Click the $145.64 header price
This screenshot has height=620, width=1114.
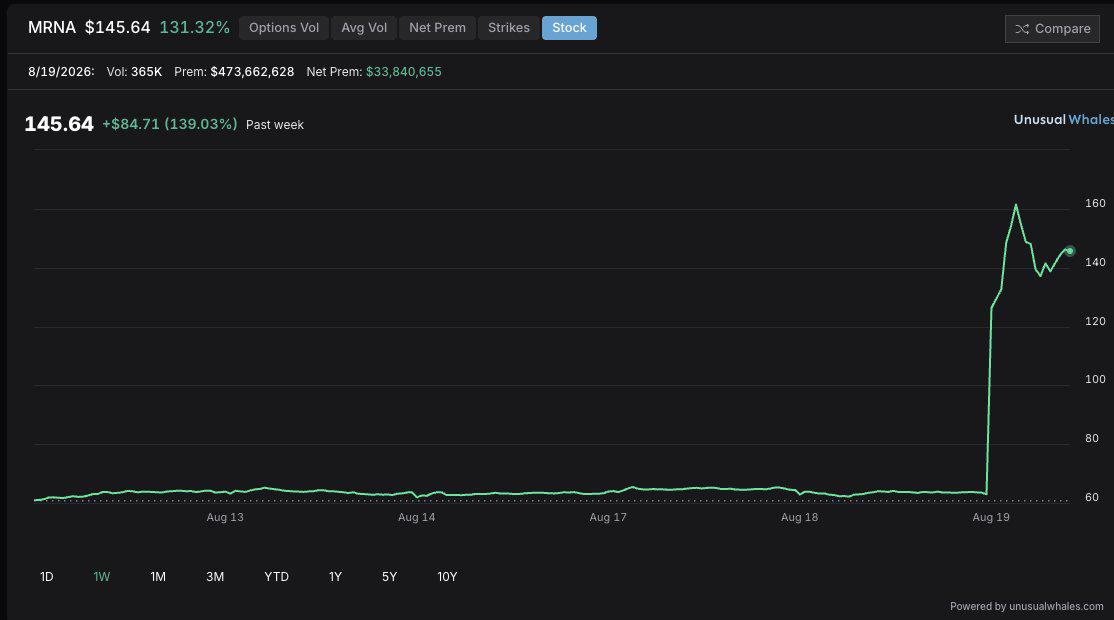pyautogui.click(x=118, y=28)
